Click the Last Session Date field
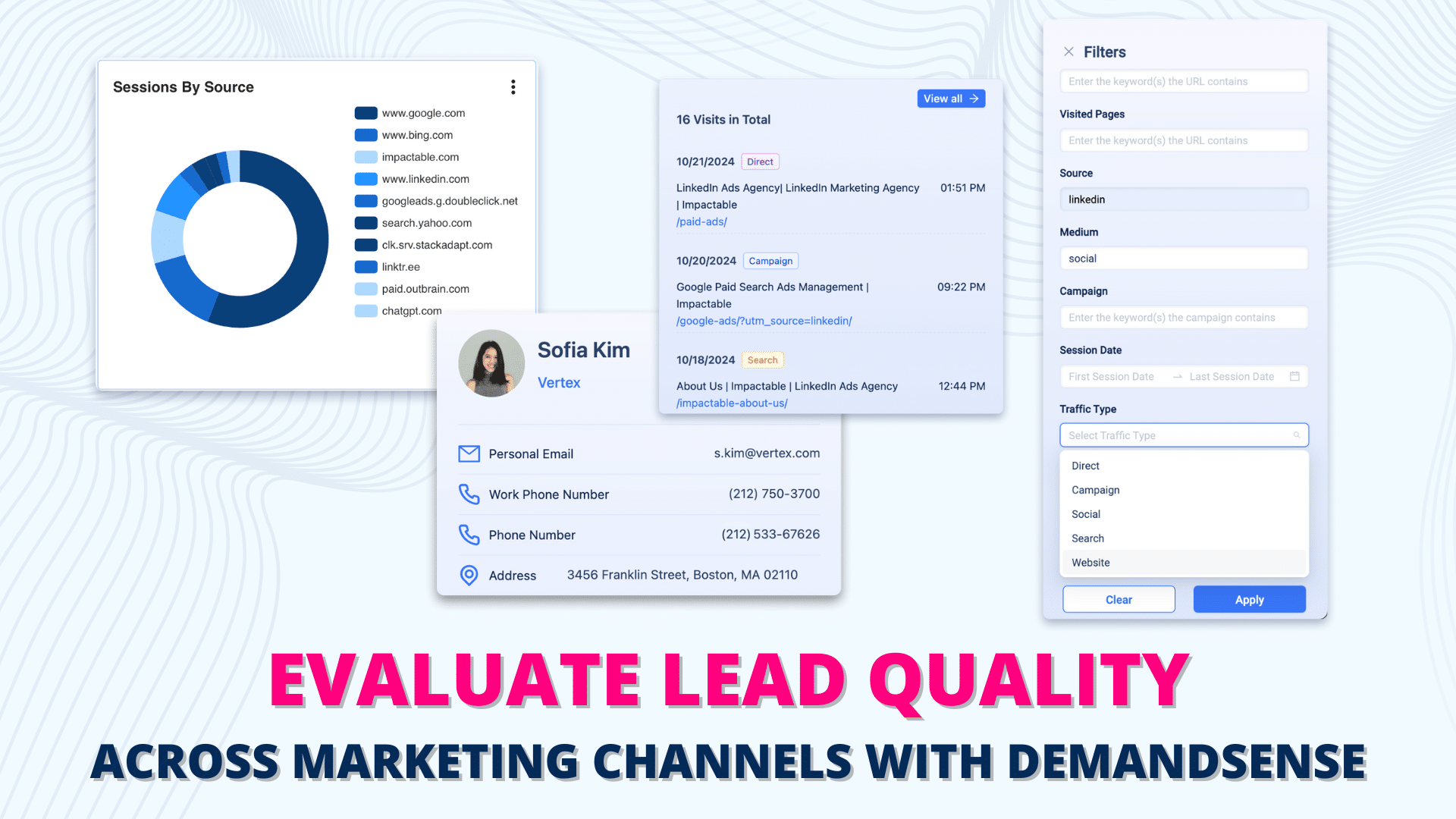The width and height of the screenshot is (1456, 819). coord(1232,377)
